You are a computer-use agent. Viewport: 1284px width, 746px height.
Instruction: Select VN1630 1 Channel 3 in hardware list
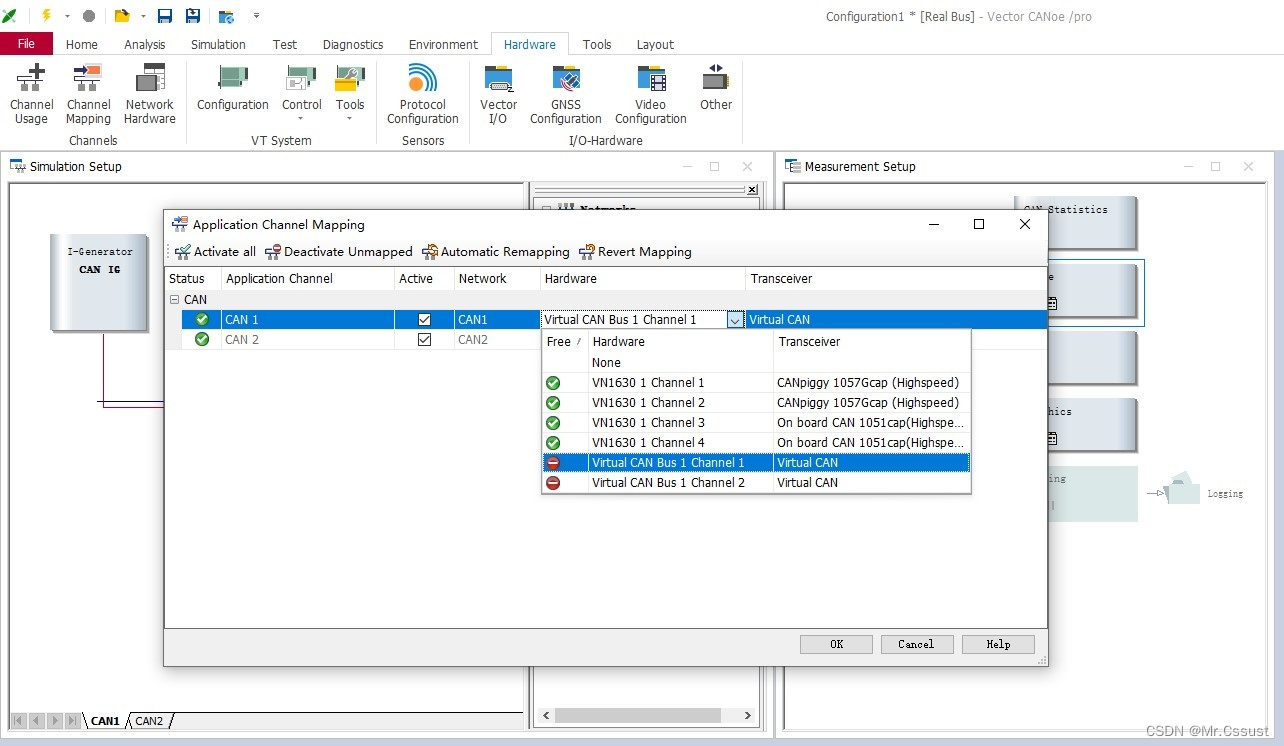tap(756, 423)
